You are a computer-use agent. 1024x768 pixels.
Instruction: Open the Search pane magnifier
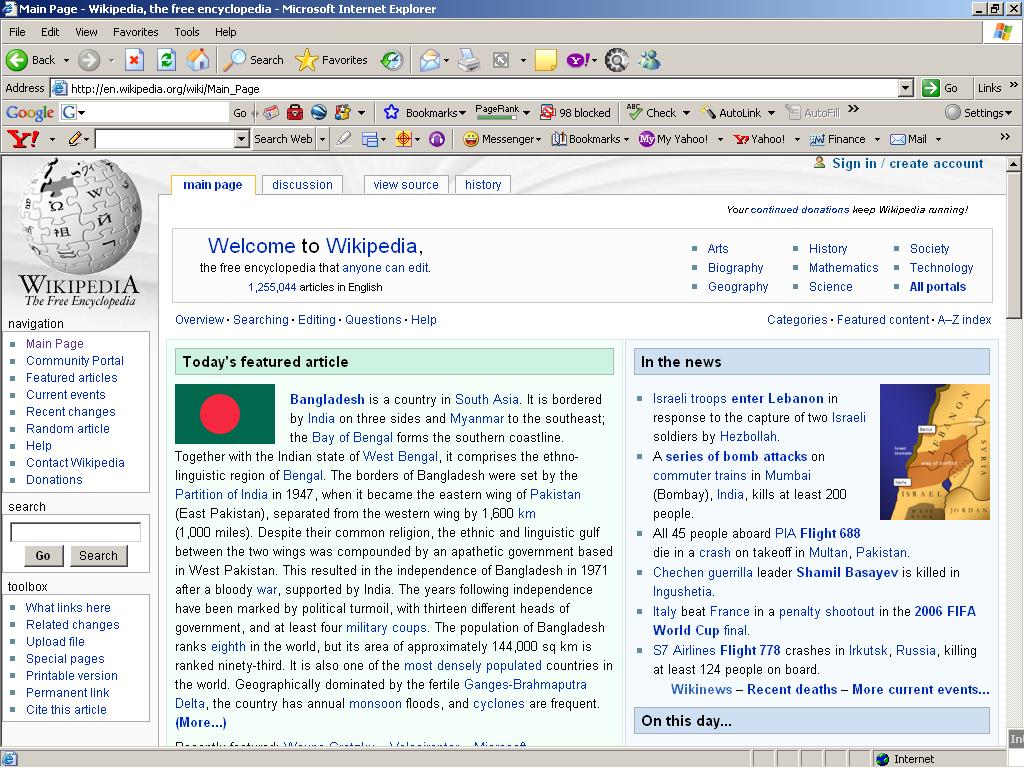[234, 60]
